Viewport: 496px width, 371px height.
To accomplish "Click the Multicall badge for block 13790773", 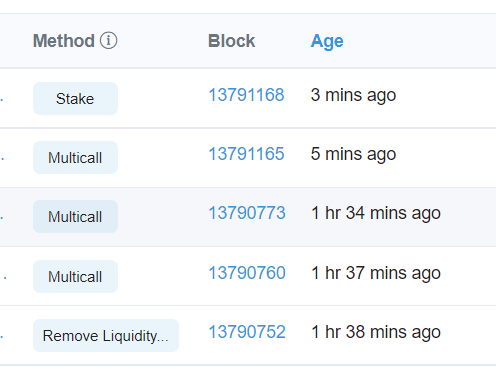I will (75, 217).
